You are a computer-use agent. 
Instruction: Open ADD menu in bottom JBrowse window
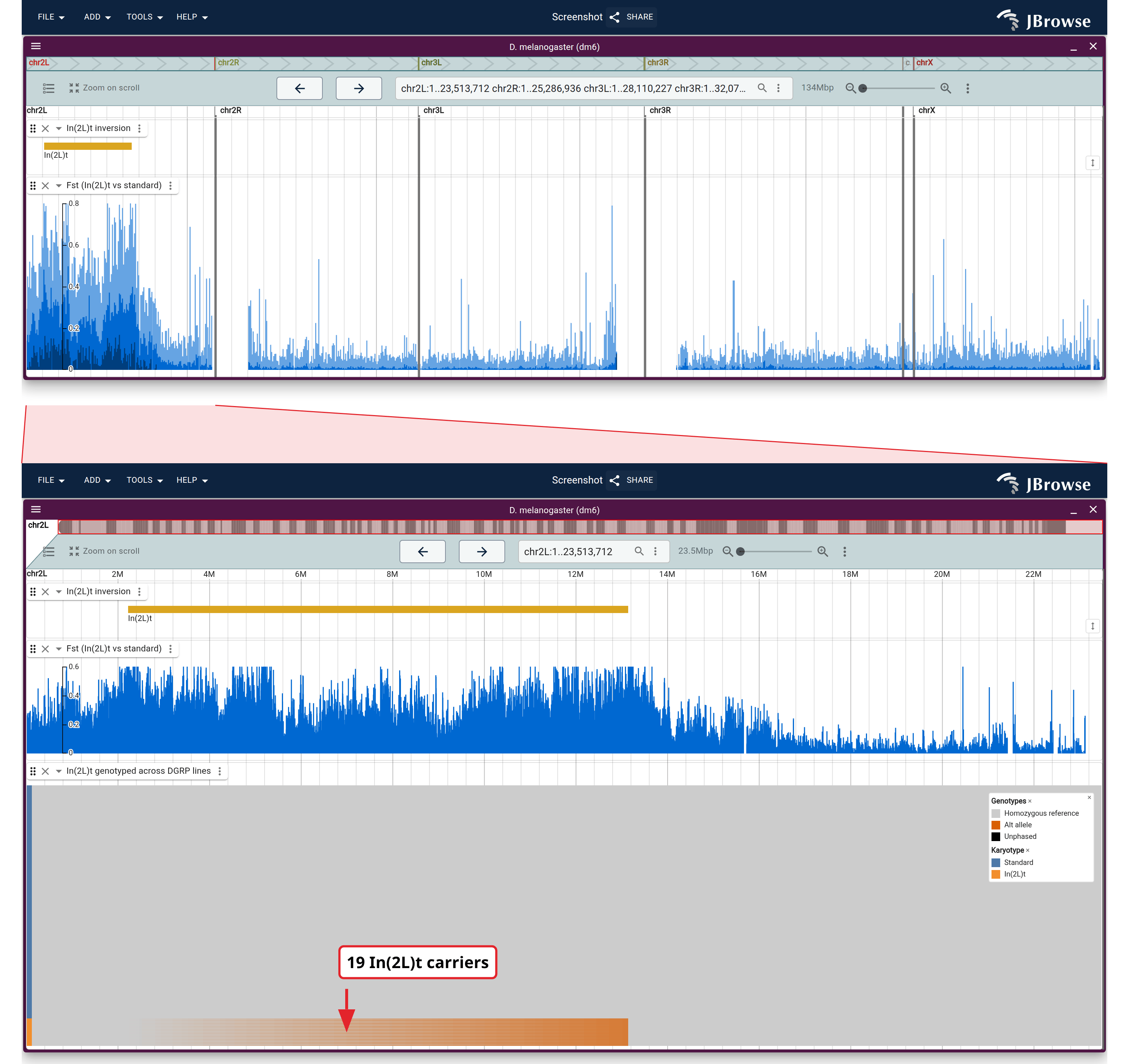pyautogui.click(x=97, y=480)
